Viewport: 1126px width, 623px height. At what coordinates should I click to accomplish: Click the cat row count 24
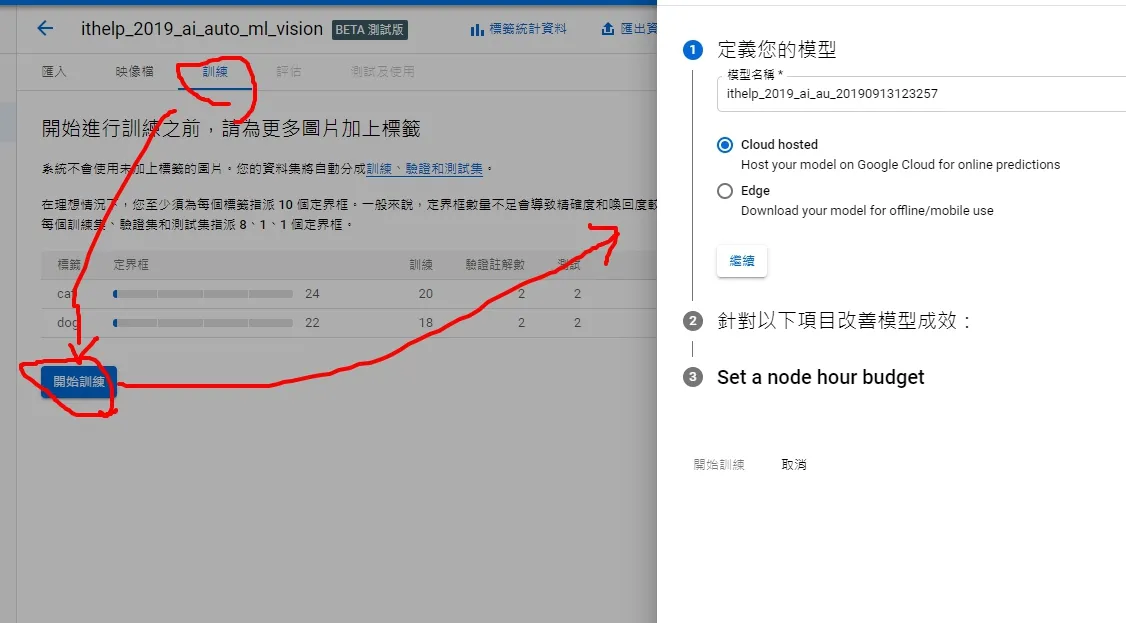tap(312, 294)
